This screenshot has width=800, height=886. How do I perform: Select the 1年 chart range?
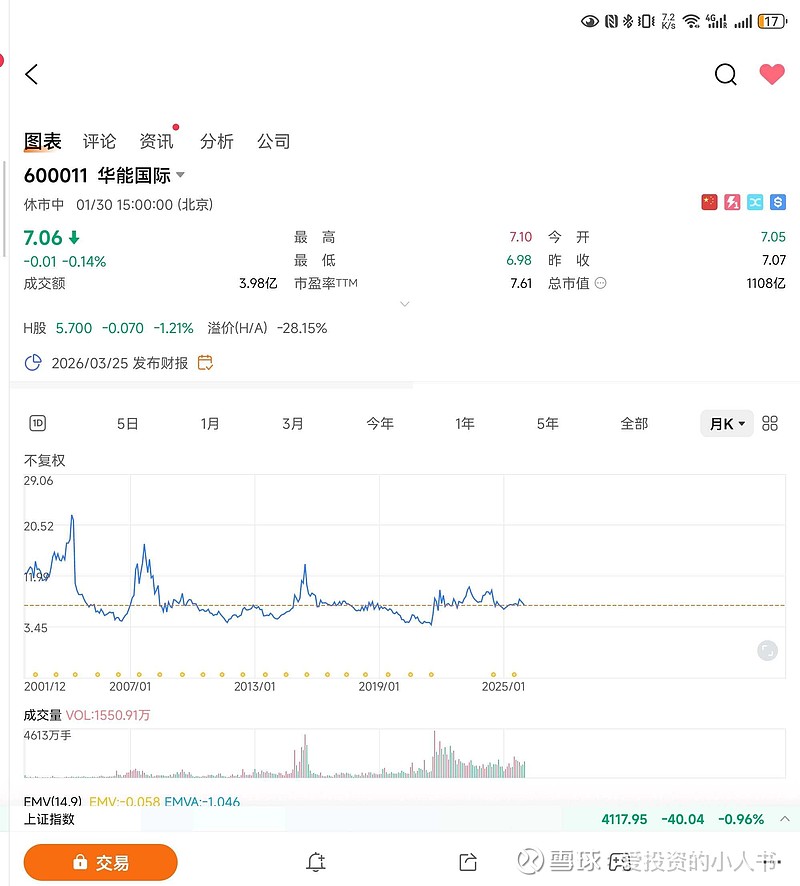(x=465, y=423)
